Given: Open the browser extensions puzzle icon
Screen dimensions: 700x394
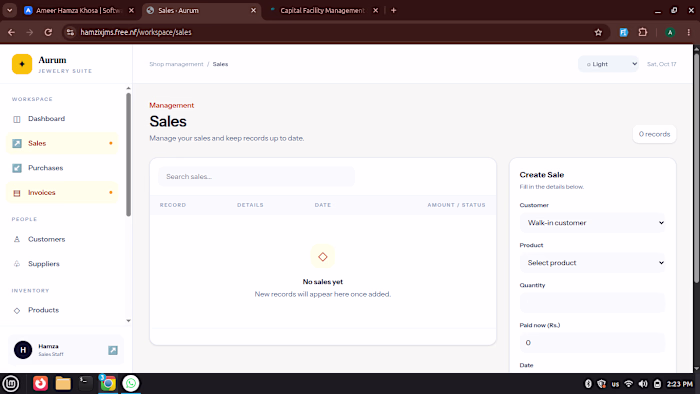Looking at the screenshot, I should pos(643,32).
